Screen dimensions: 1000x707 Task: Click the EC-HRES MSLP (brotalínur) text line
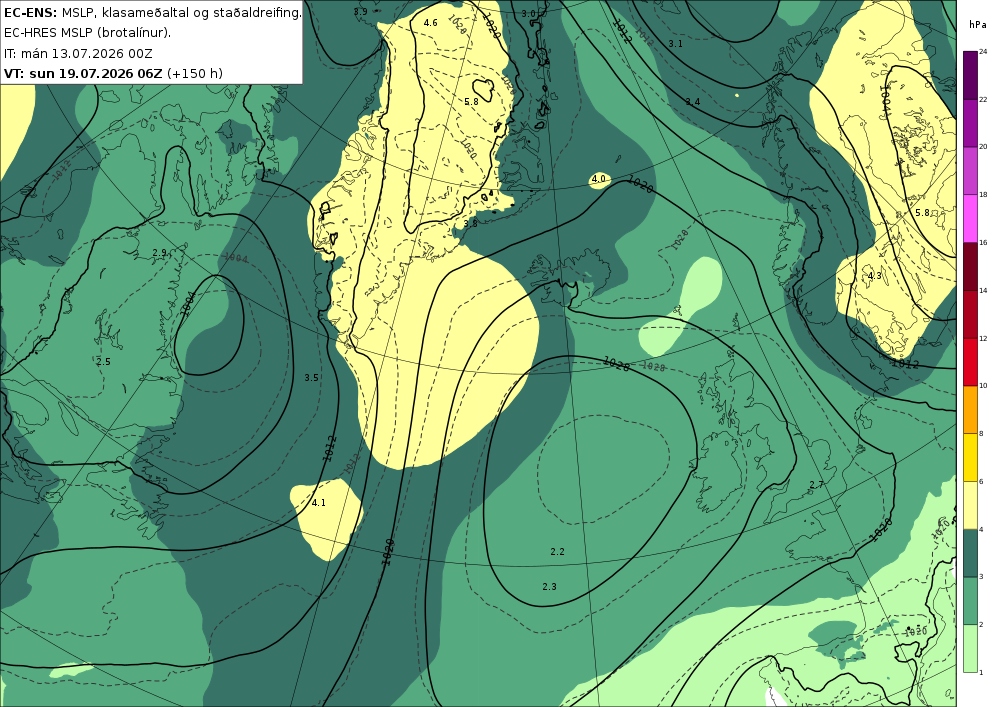pyautogui.click(x=87, y=33)
